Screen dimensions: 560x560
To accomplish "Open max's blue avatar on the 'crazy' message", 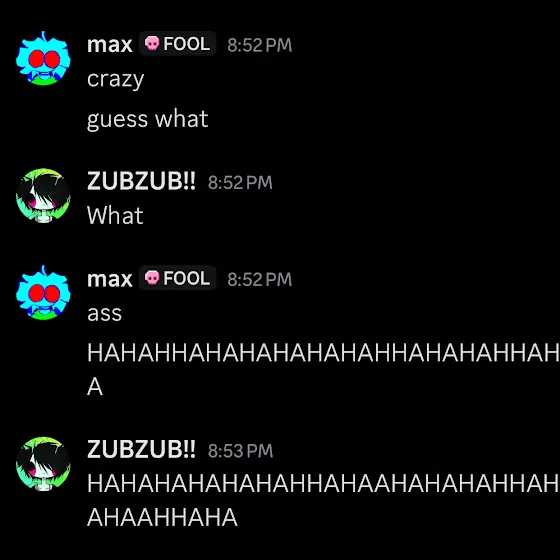I will (x=43, y=59).
